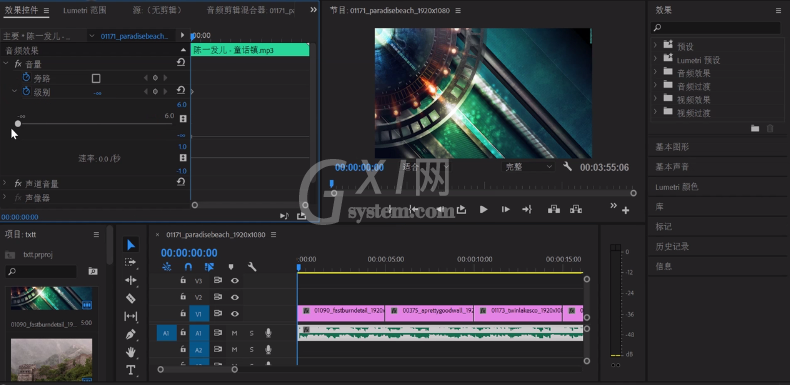Reset the 级别 parameter
The width and height of the screenshot is (790, 385).
click(181, 90)
